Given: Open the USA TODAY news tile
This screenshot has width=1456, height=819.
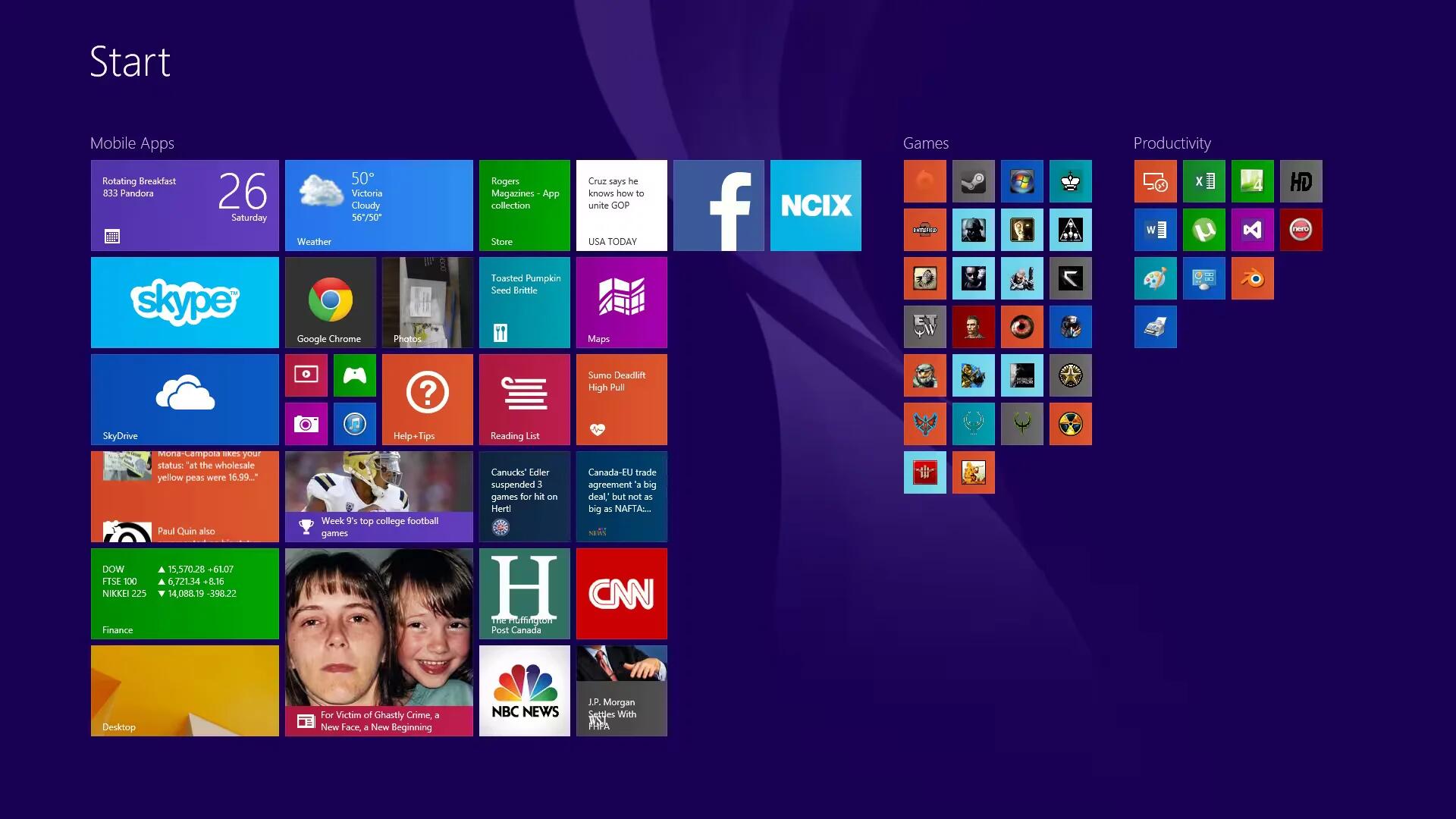Looking at the screenshot, I should coord(621,206).
